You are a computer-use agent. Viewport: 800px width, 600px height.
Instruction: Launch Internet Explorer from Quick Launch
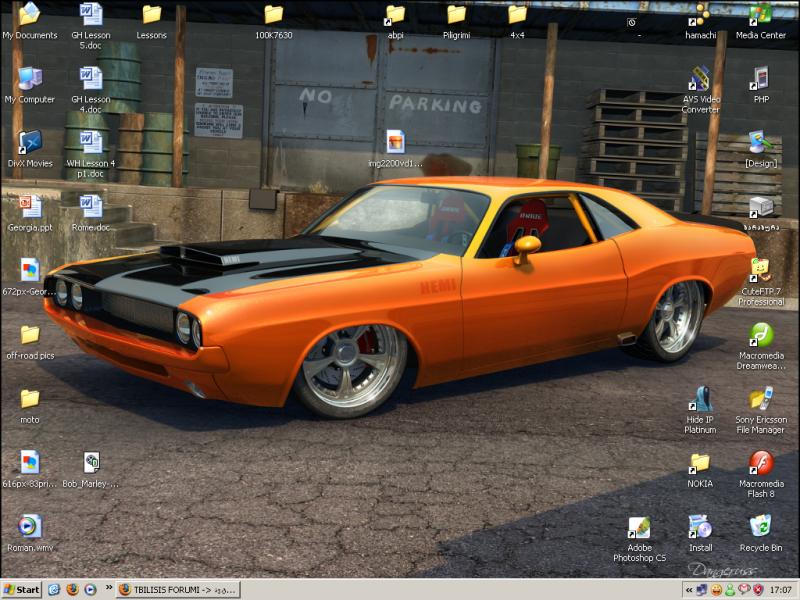pyautogui.click(x=54, y=590)
